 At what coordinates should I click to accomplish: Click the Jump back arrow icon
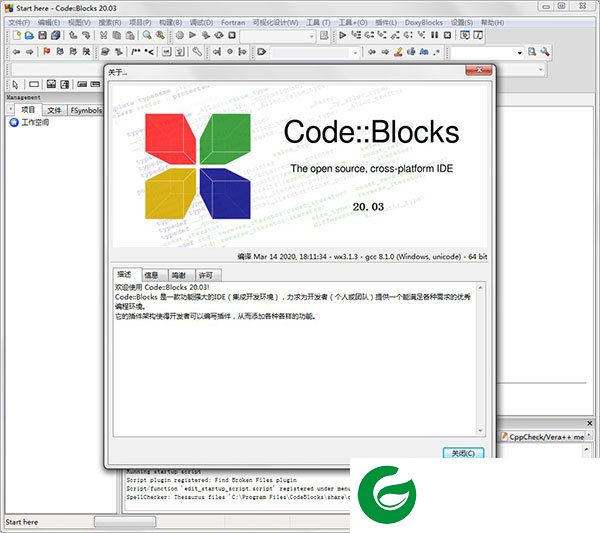[16, 52]
